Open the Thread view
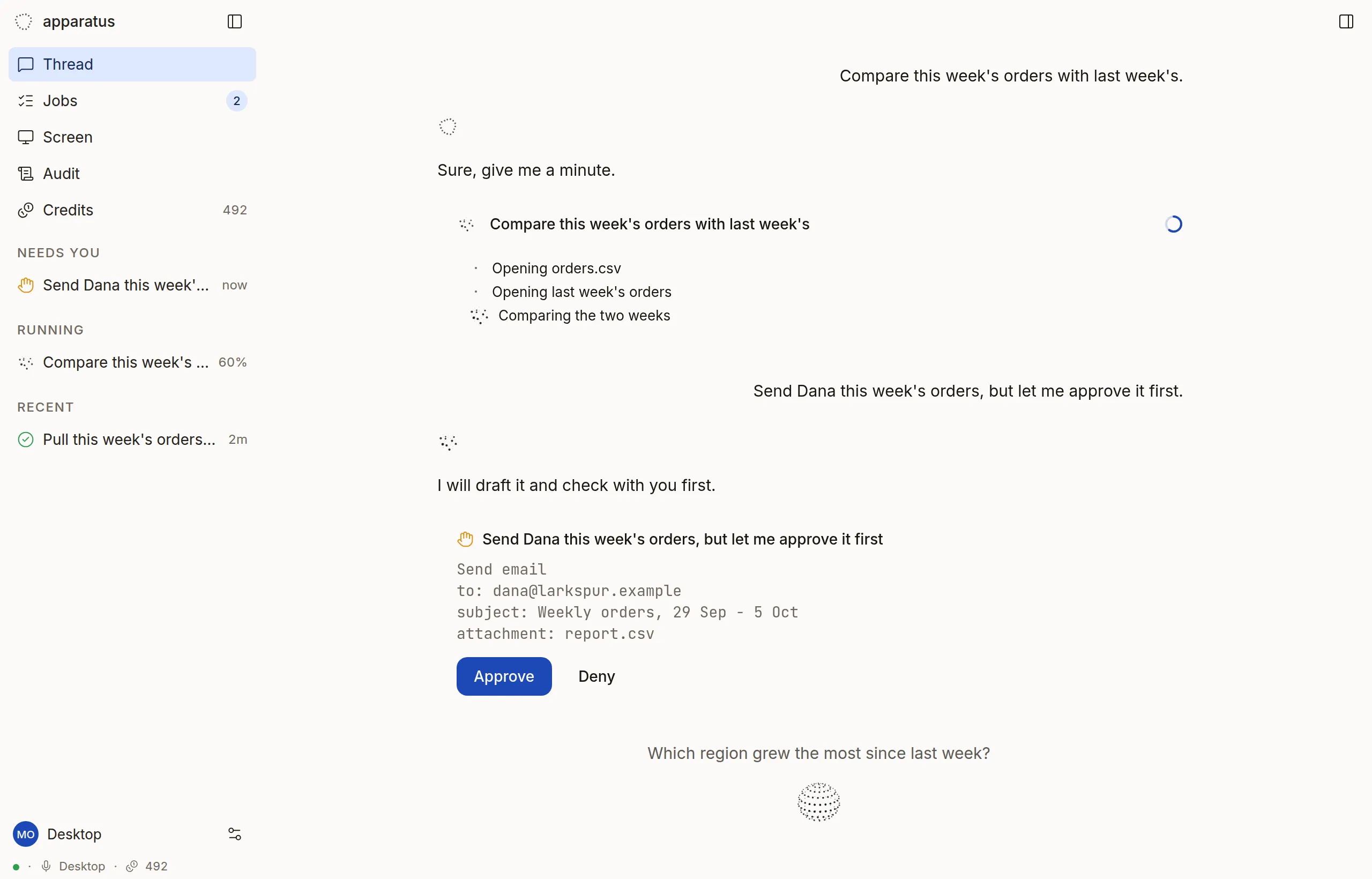Screen dimensions: 1372x879 coord(132,64)
